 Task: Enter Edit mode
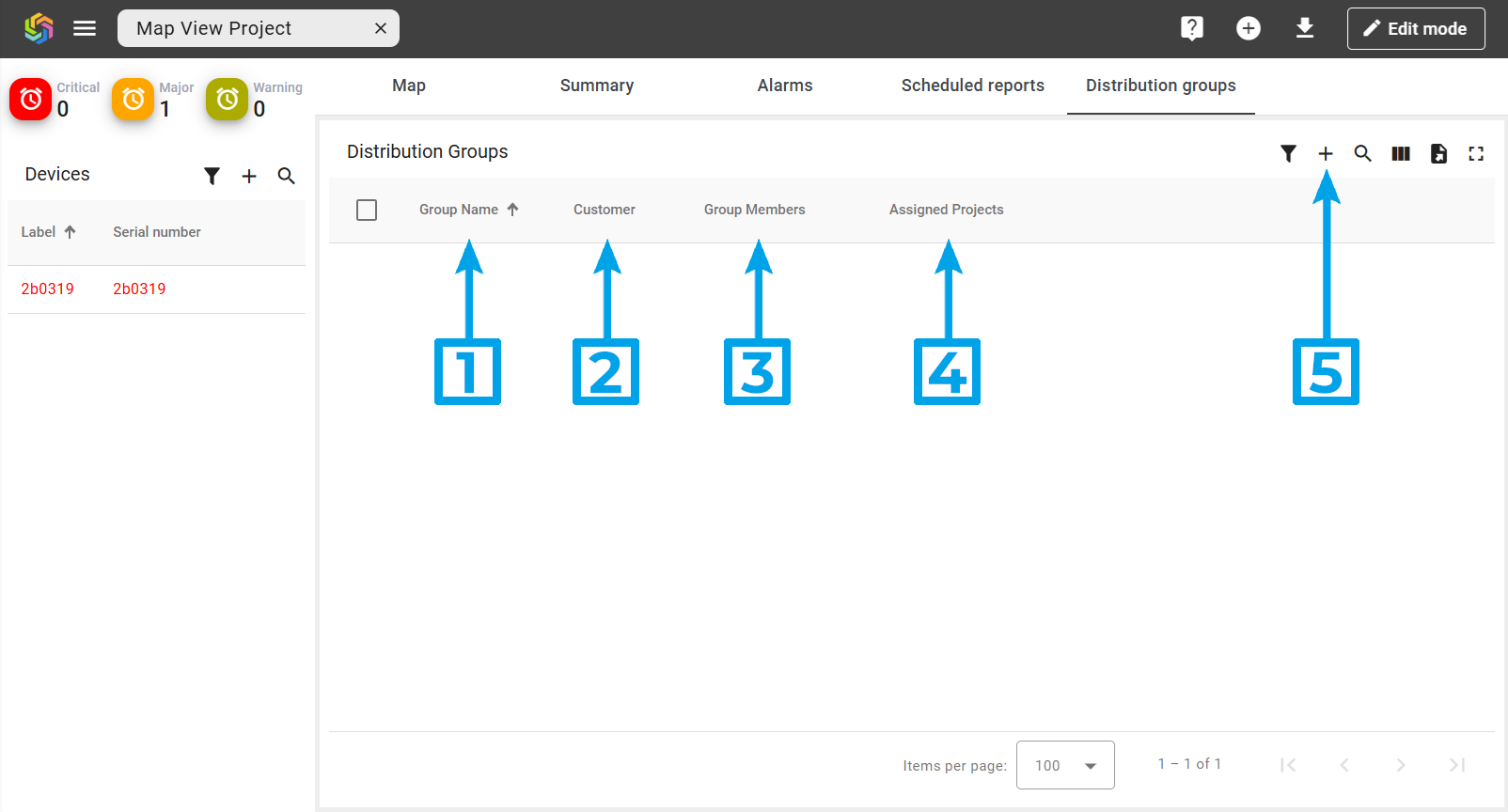(1415, 28)
